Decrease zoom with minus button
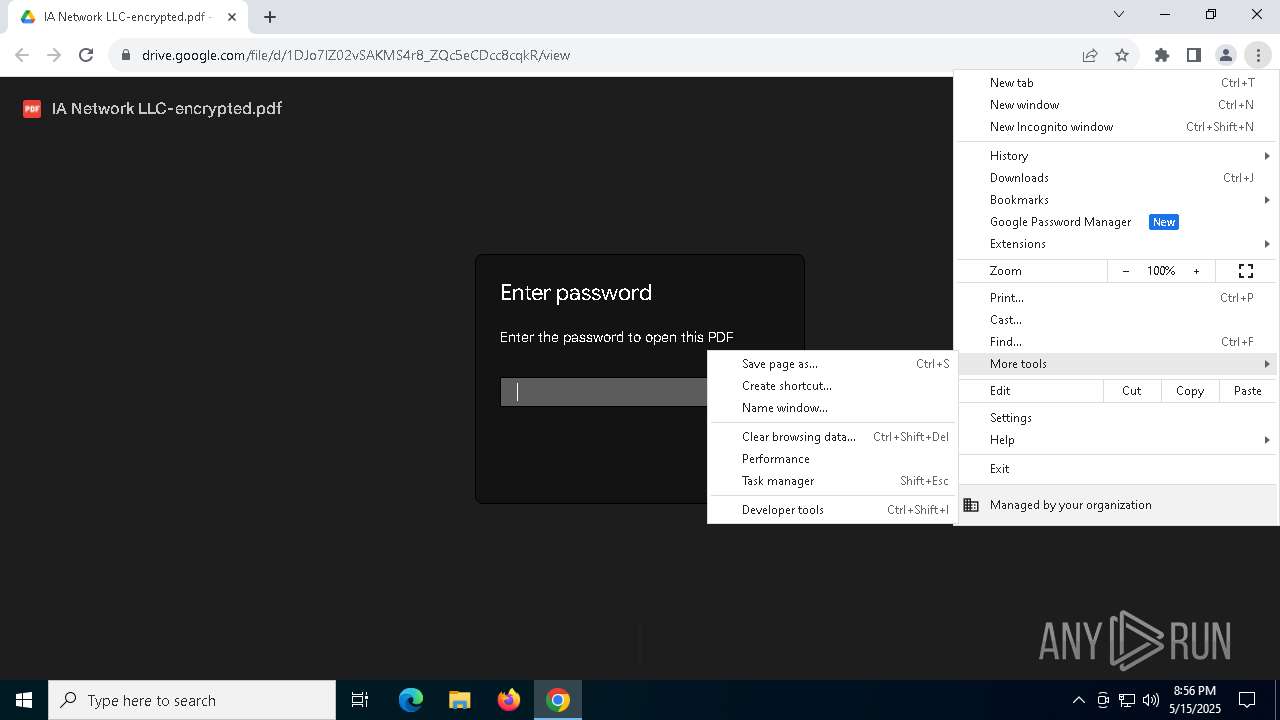Image resolution: width=1280 pixels, height=720 pixels. [x=1126, y=271]
